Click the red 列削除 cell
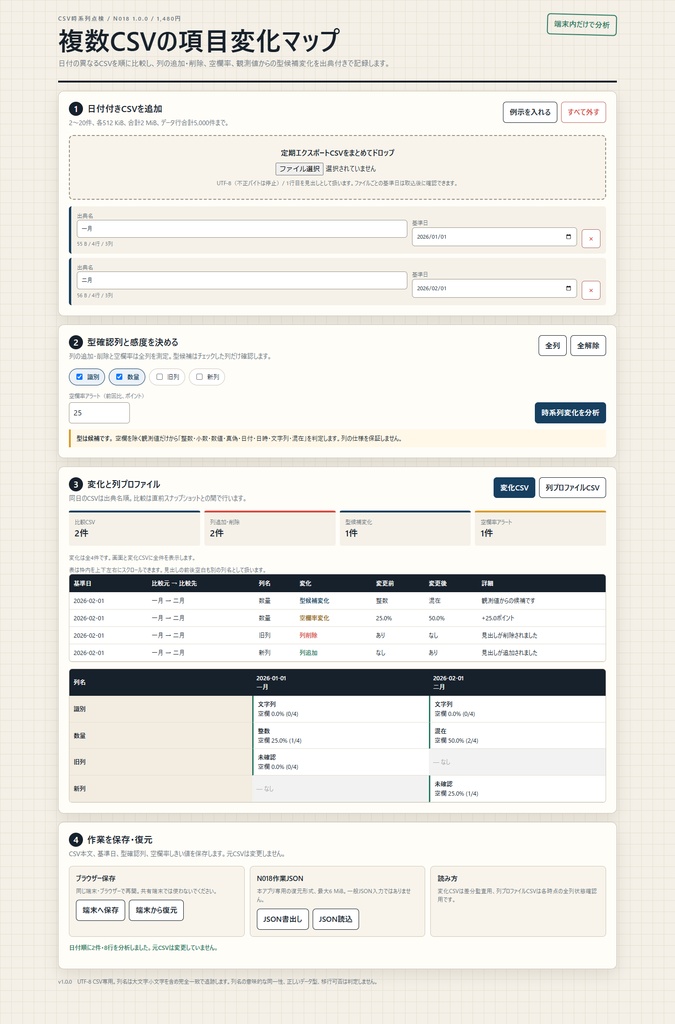The image size is (675, 1024). [308, 635]
